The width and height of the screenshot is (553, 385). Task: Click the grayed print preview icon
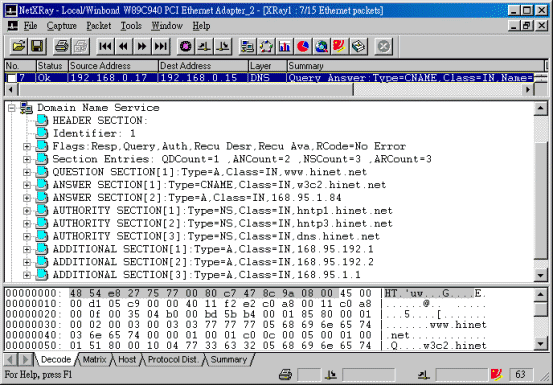(80, 46)
